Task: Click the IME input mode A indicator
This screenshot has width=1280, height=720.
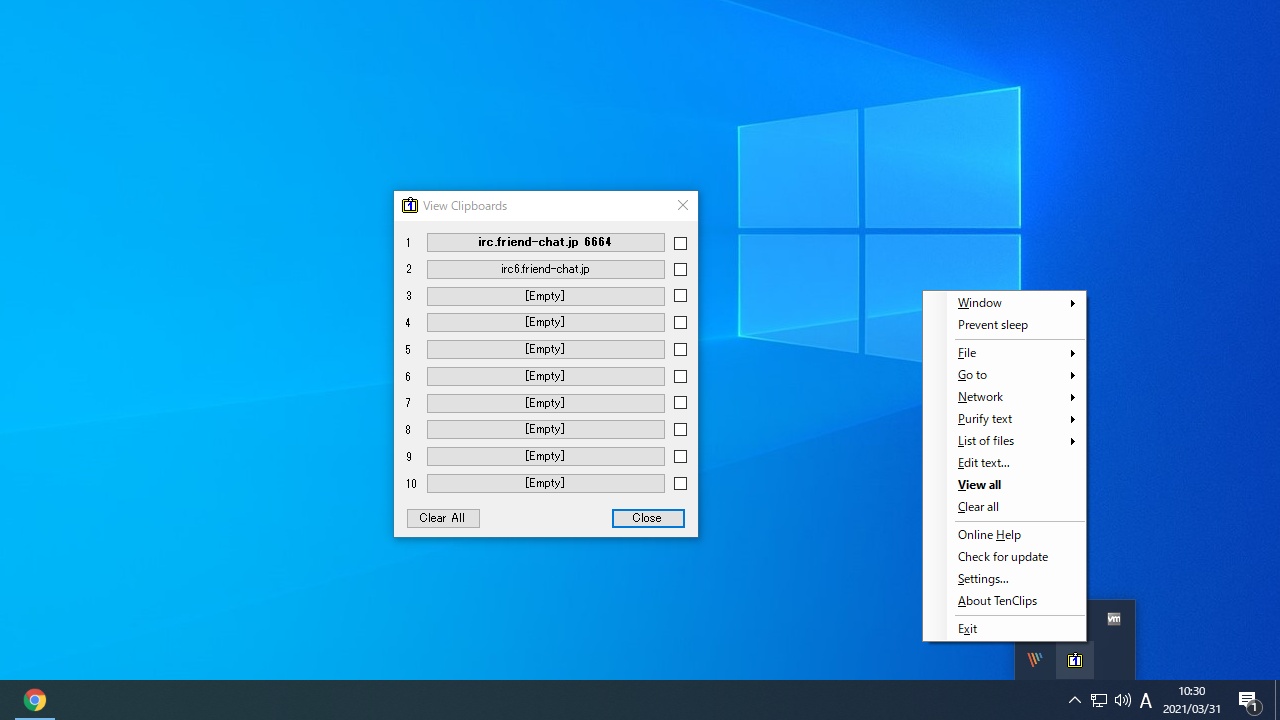Action: (1146, 700)
